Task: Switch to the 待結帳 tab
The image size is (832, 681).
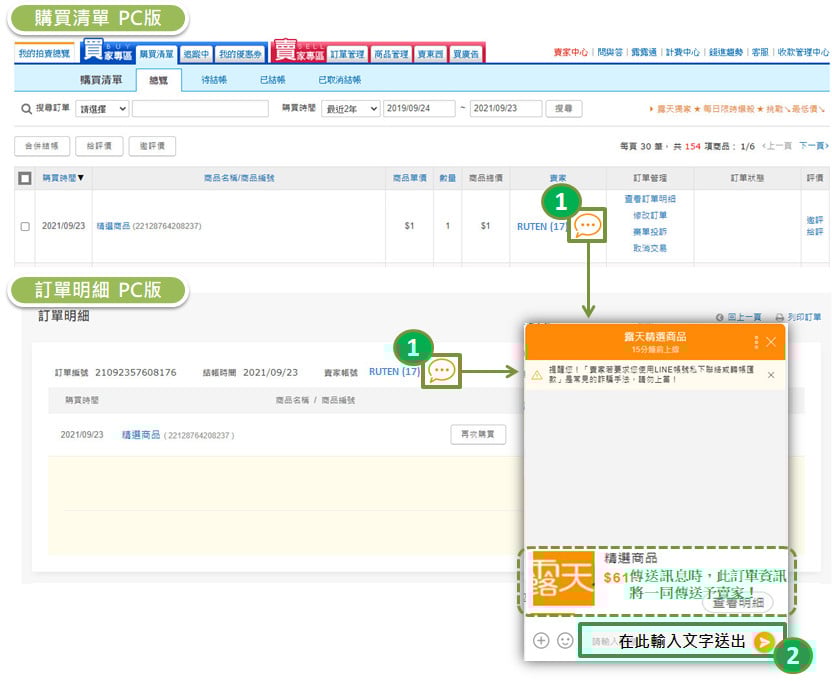Action: click(x=214, y=80)
